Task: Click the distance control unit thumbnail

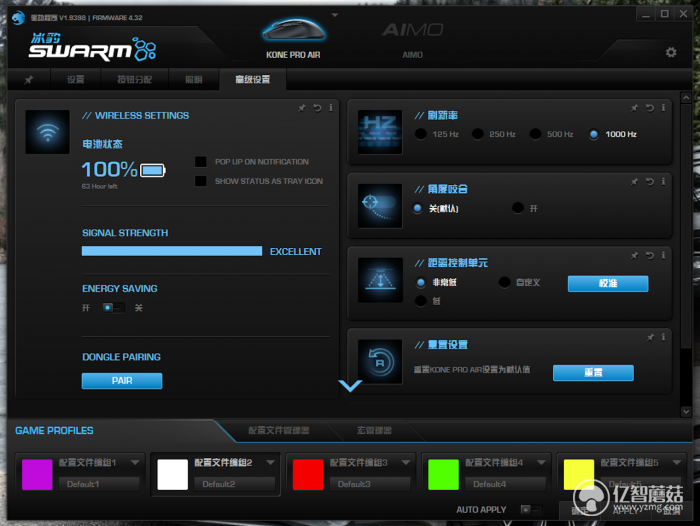Action: pyautogui.click(x=380, y=280)
